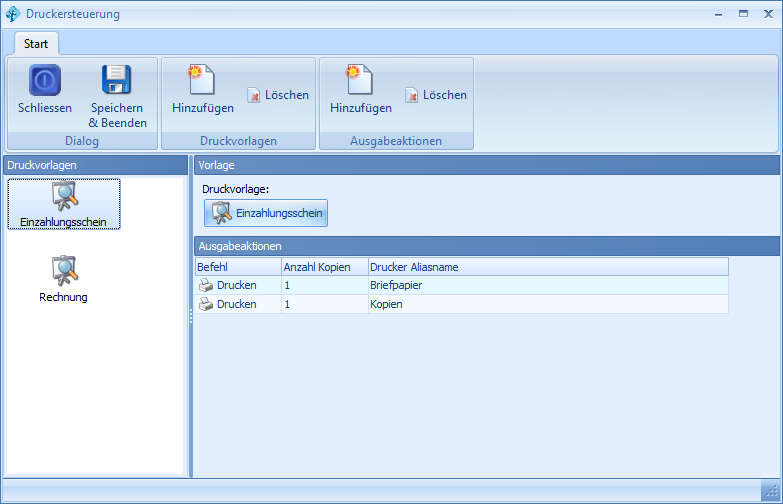Click the printer icon in second row
Image resolution: width=783 pixels, height=504 pixels.
[206, 304]
